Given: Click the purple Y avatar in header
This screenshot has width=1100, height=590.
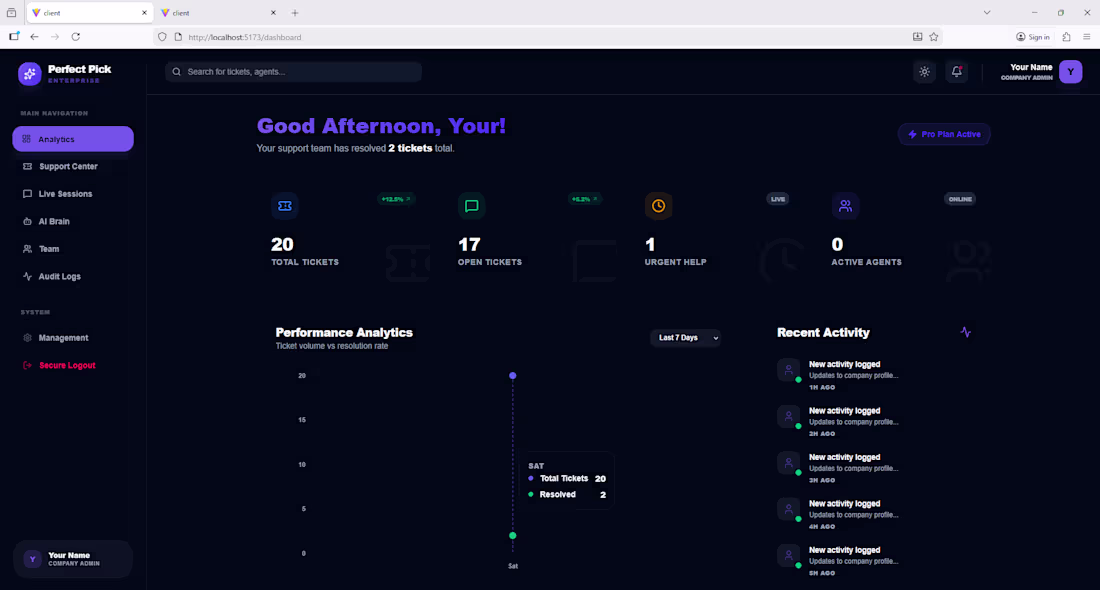Looking at the screenshot, I should click(x=1071, y=72).
